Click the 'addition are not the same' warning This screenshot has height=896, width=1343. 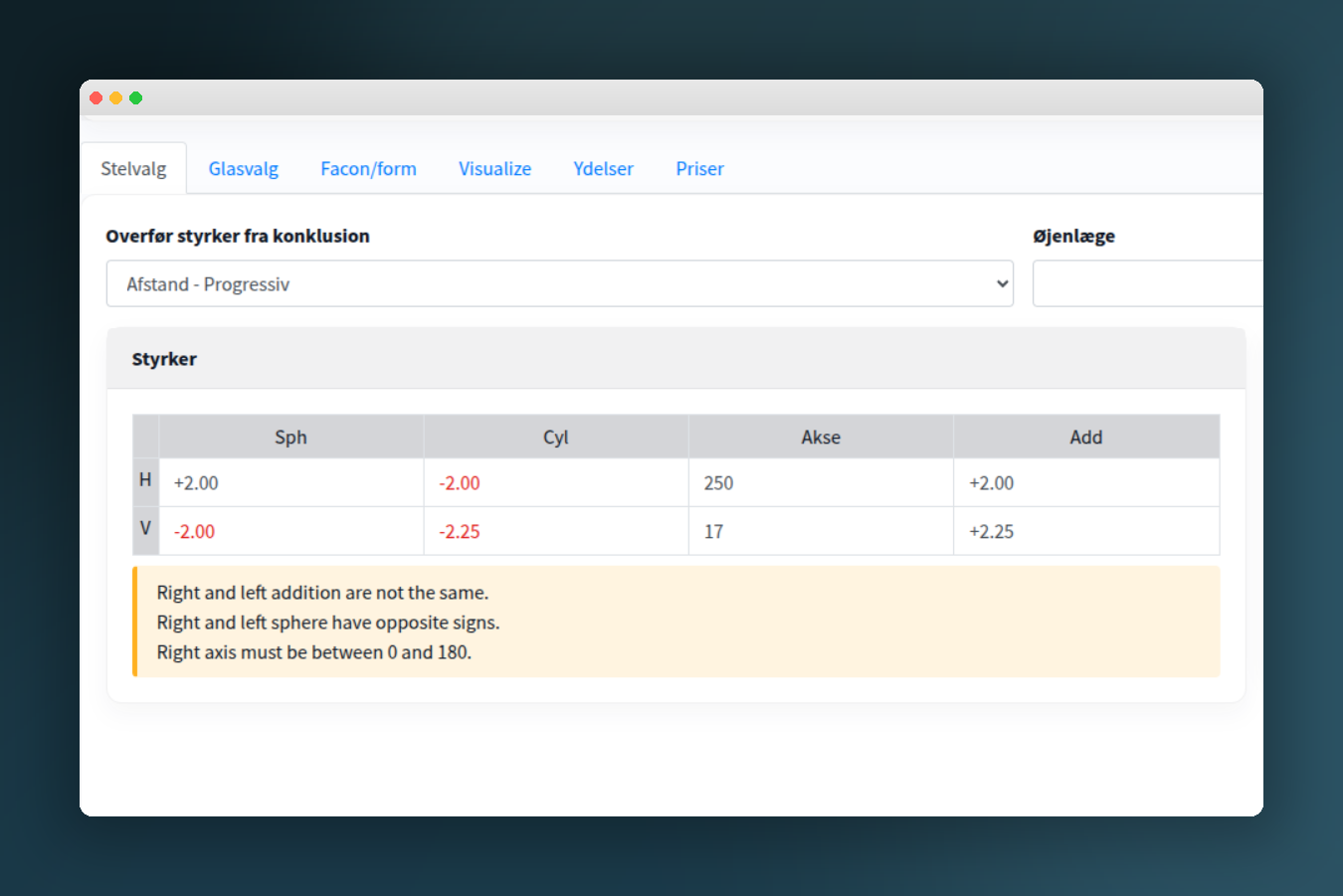coord(322,593)
